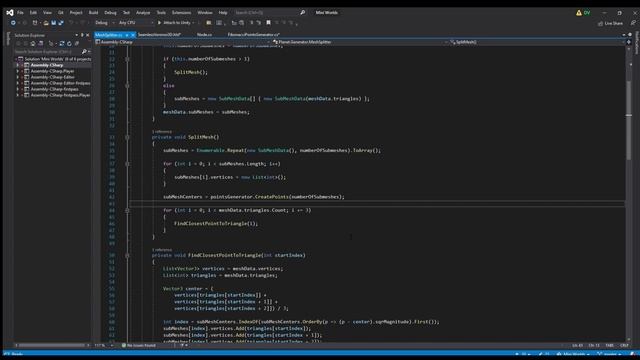Viewport: 640px width, 360px height.
Task: Open the Window menu
Action: point(205,13)
